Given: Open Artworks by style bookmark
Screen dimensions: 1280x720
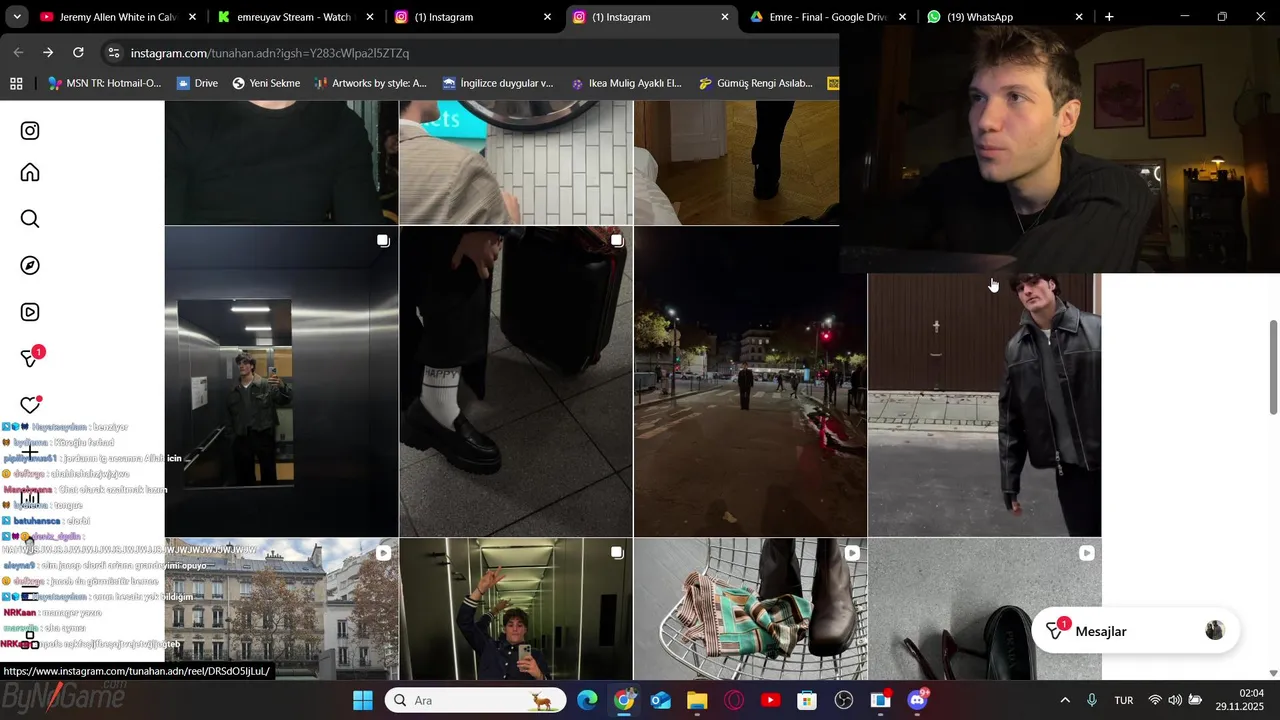Looking at the screenshot, I should click(370, 84).
